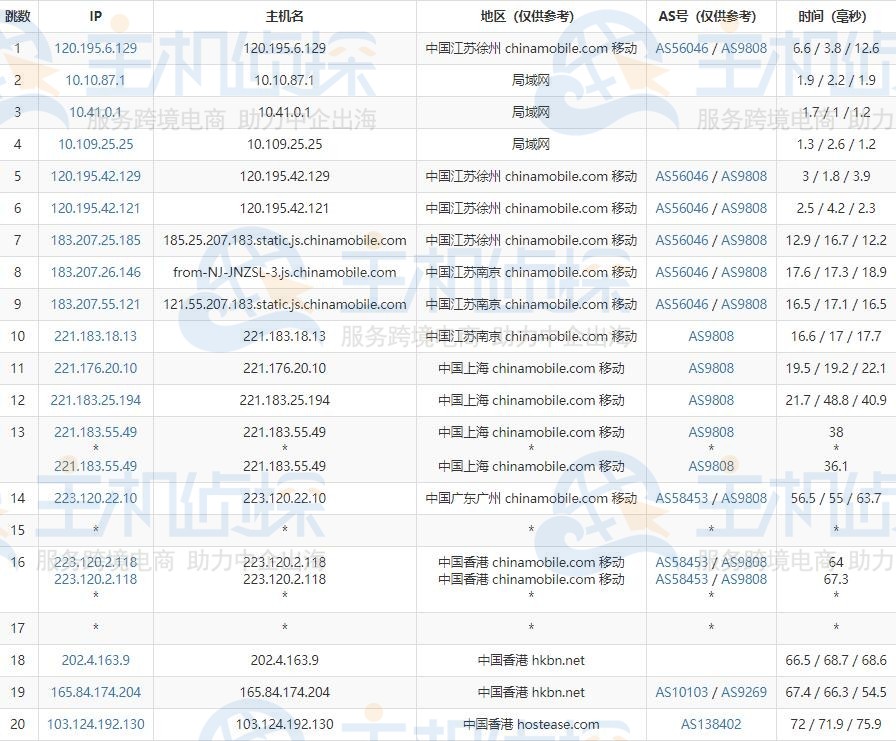Click the IP link 103.124.192.130 on hop 20
This screenshot has width=896, height=741.
click(x=94, y=724)
